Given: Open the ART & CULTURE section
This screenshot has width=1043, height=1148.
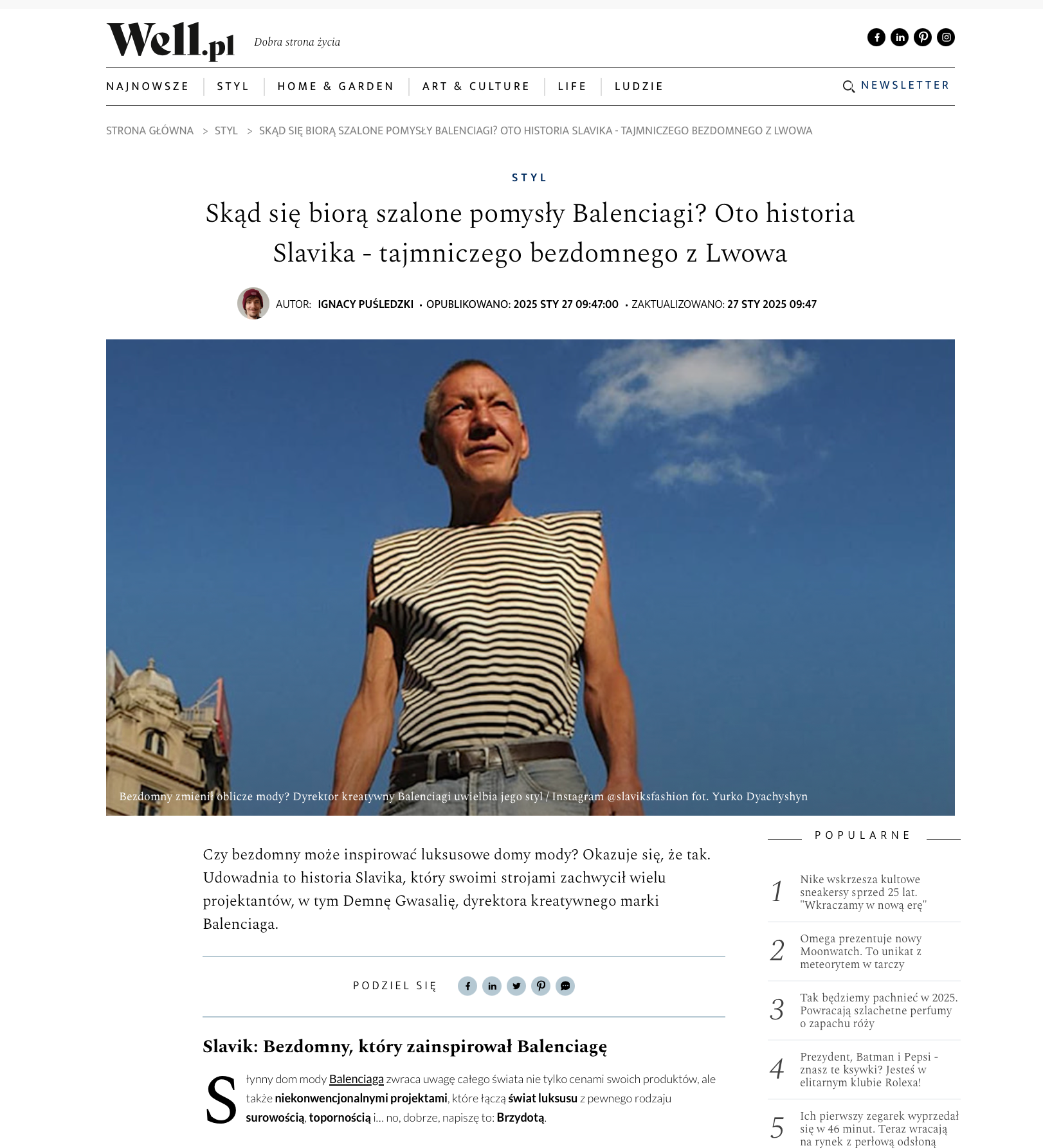Looking at the screenshot, I should [476, 86].
